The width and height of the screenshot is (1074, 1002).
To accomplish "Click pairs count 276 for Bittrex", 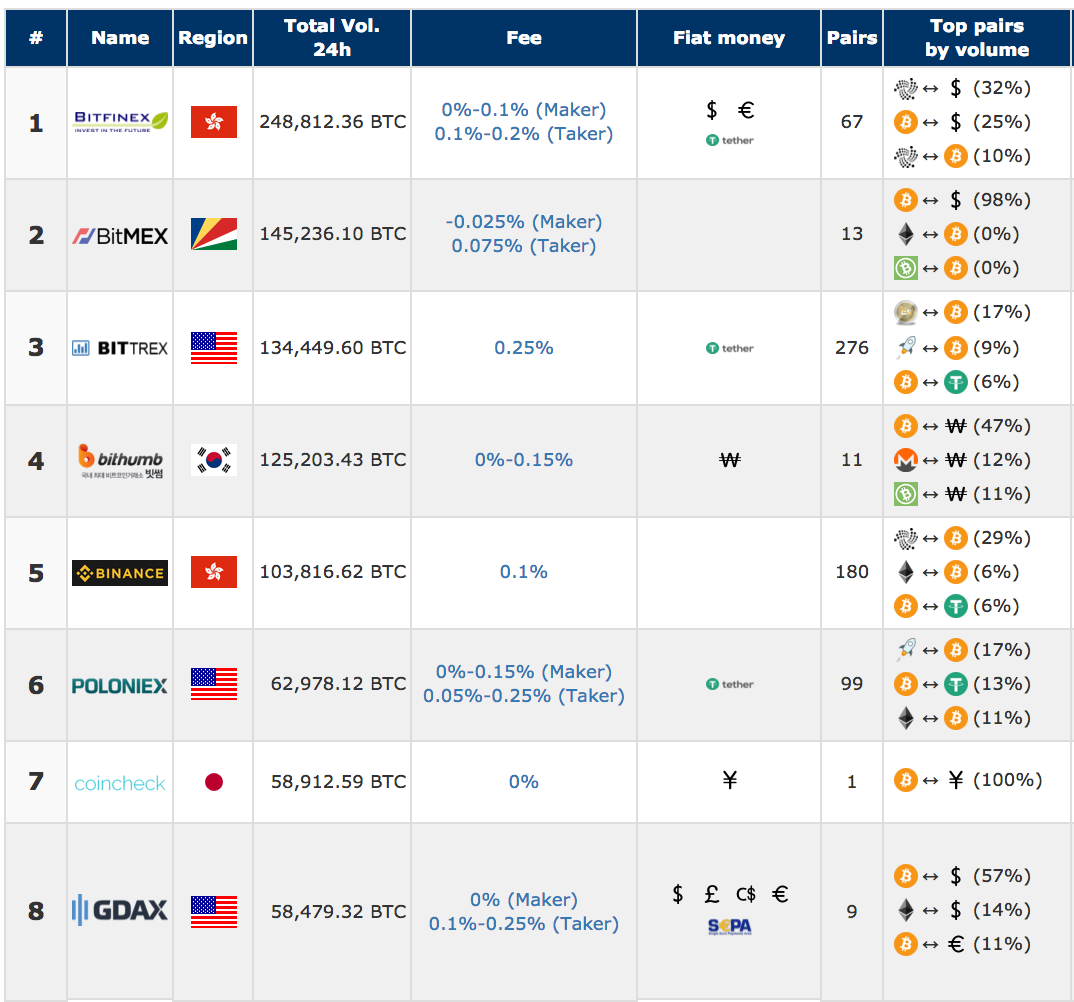I will pyautogui.click(x=852, y=348).
